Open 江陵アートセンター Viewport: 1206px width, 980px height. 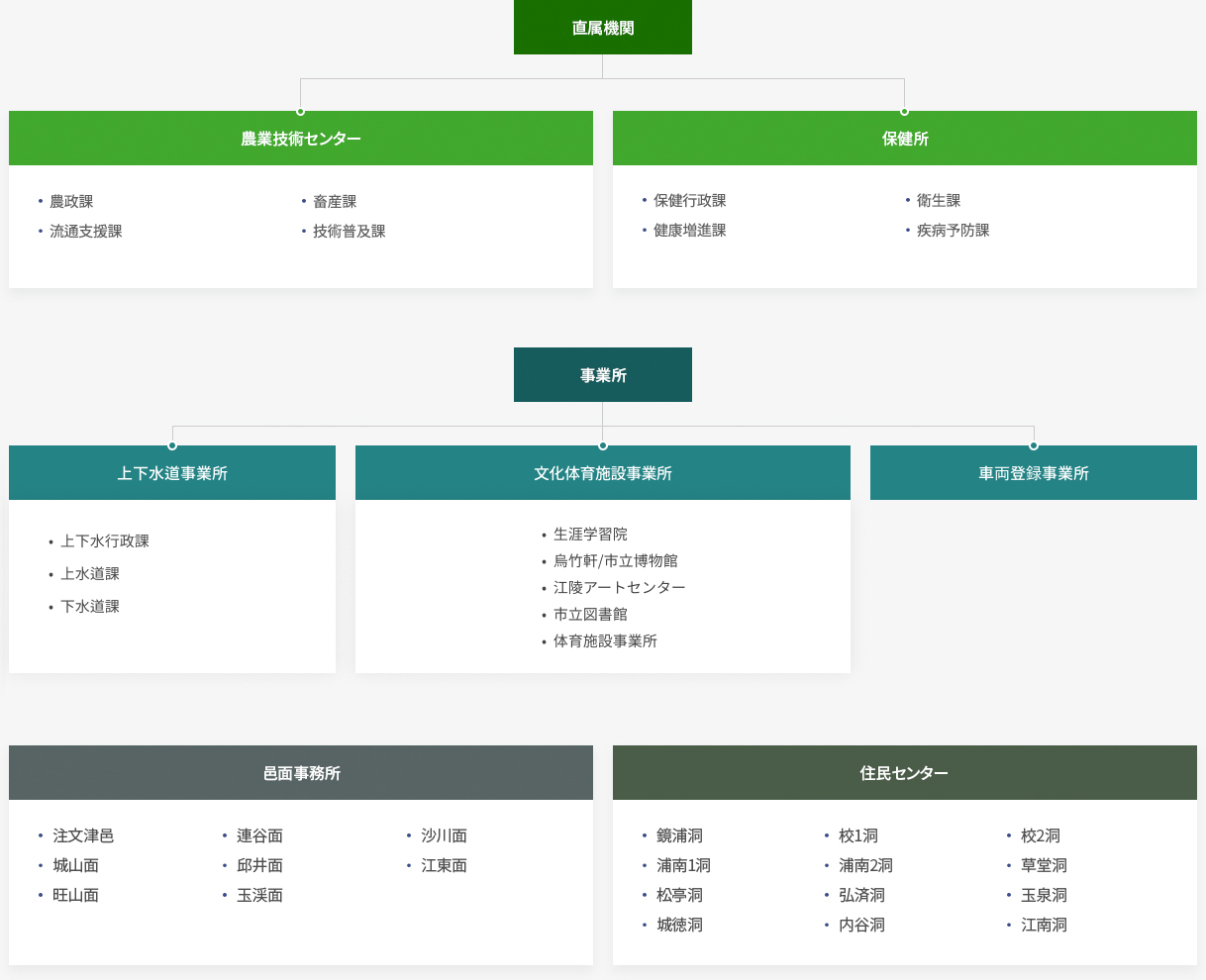point(620,587)
